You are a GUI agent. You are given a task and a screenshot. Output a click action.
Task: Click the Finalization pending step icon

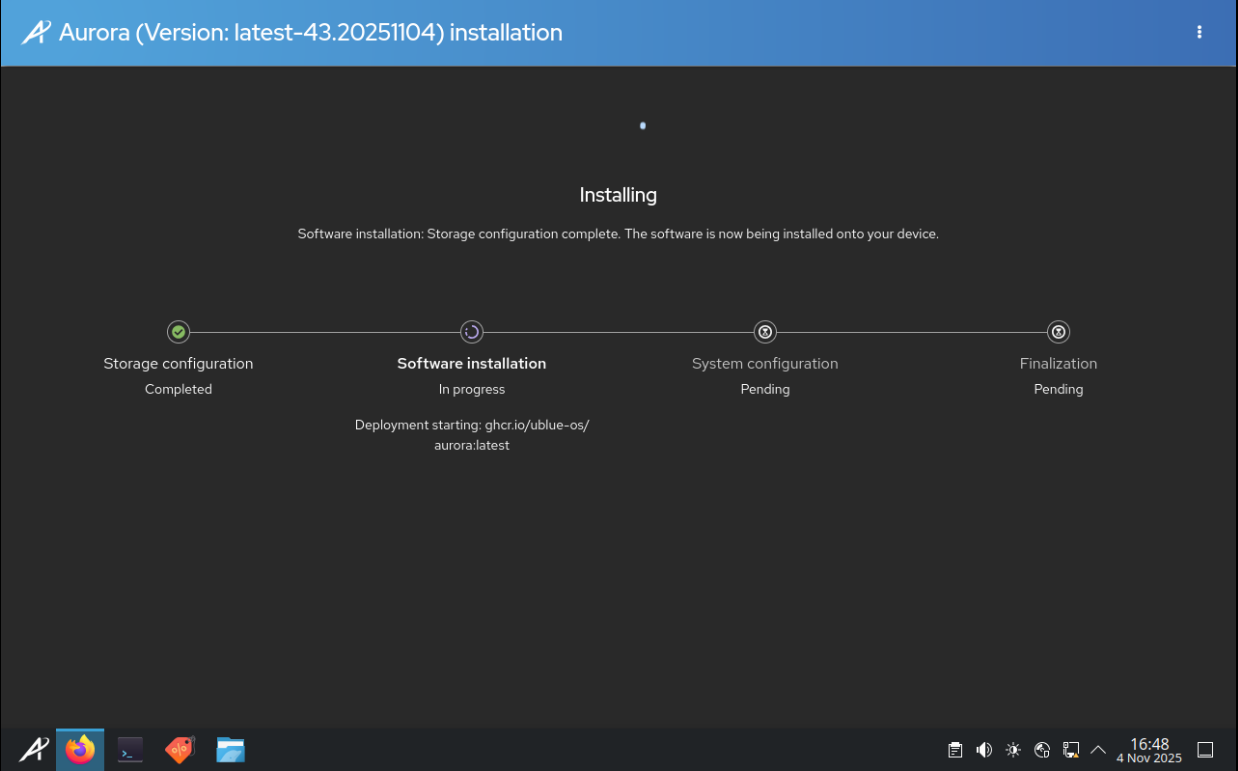coord(1058,332)
